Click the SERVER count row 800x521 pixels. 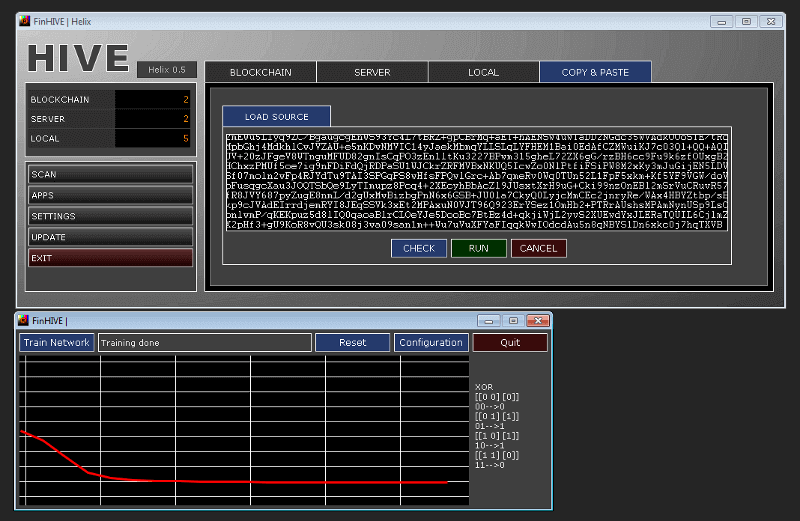pyautogui.click(x=110, y=118)
